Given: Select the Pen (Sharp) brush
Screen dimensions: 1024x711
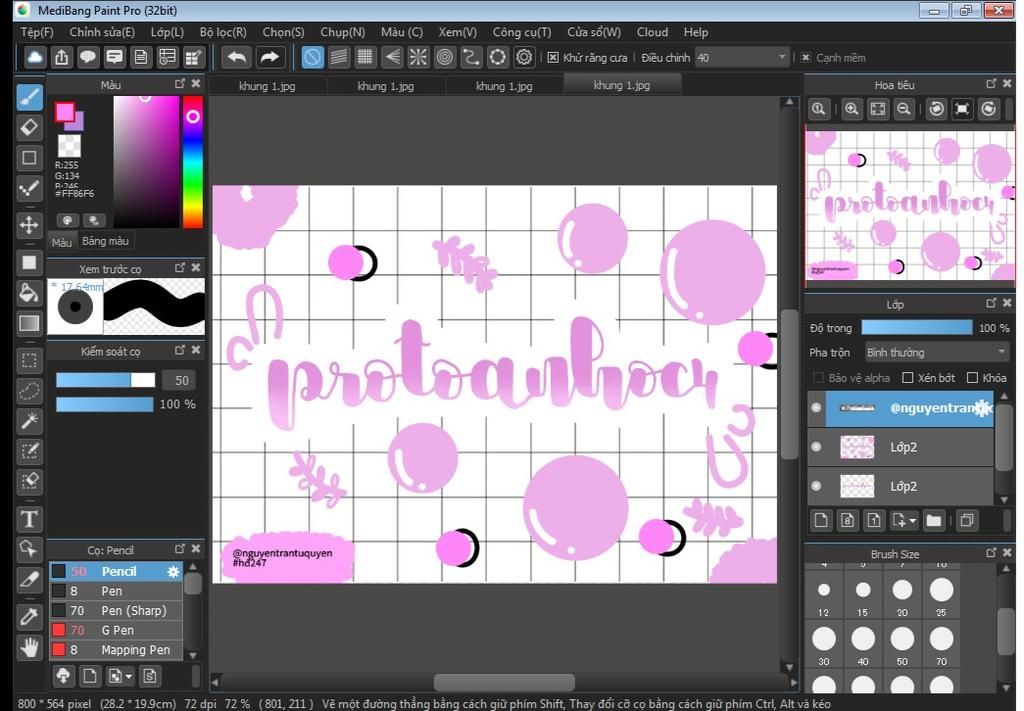Looking at the screenshot, I should pos(116,610).
